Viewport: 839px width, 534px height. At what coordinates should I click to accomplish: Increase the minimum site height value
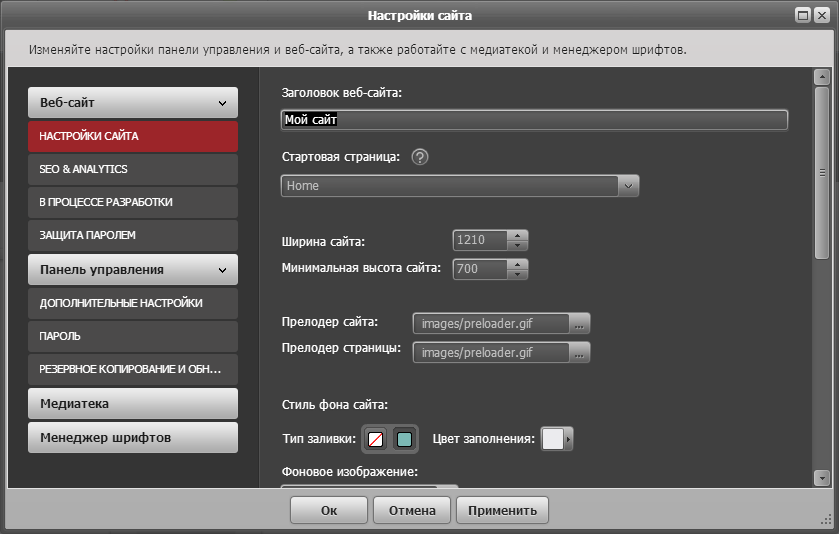click(517, 264)
